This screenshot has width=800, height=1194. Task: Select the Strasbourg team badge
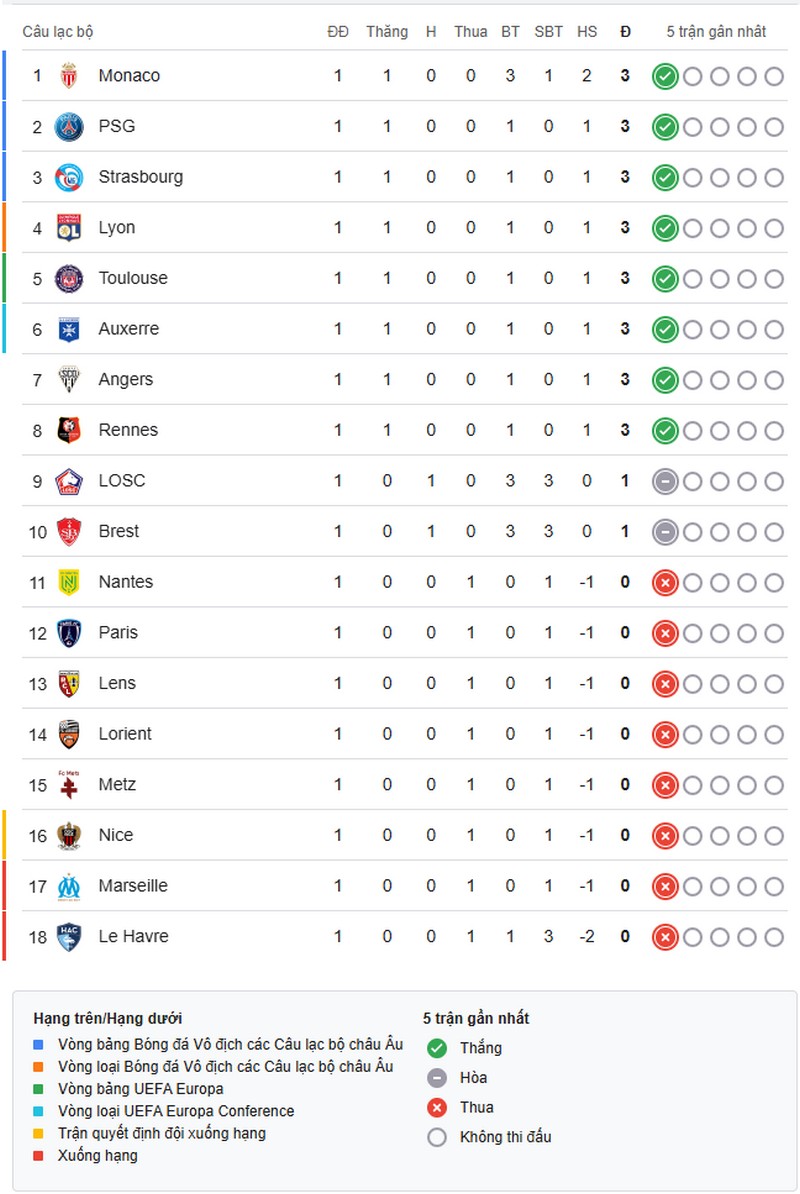point(69,177)
